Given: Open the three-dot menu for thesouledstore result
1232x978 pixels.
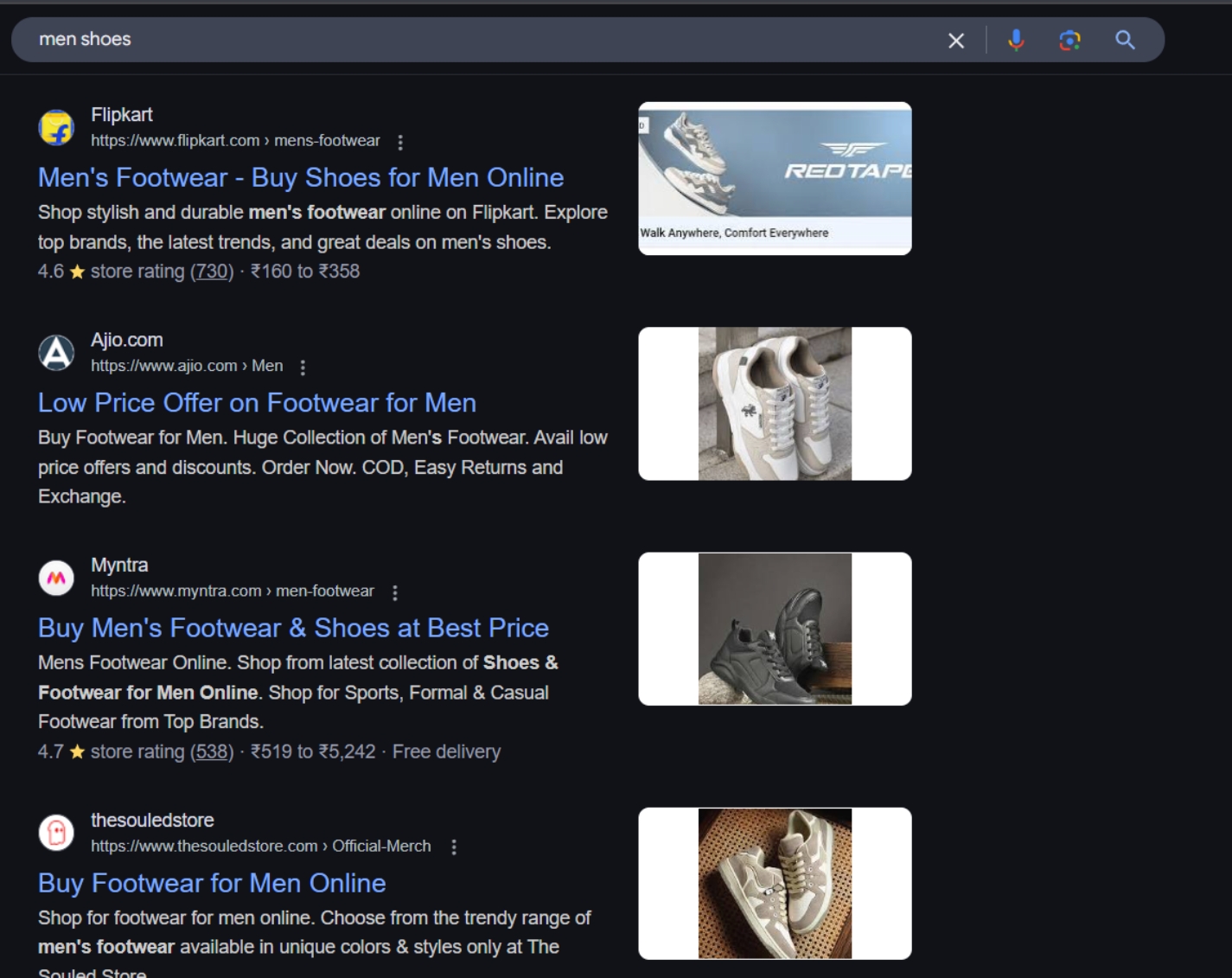Looking at the screenshot, I should 454,847.
